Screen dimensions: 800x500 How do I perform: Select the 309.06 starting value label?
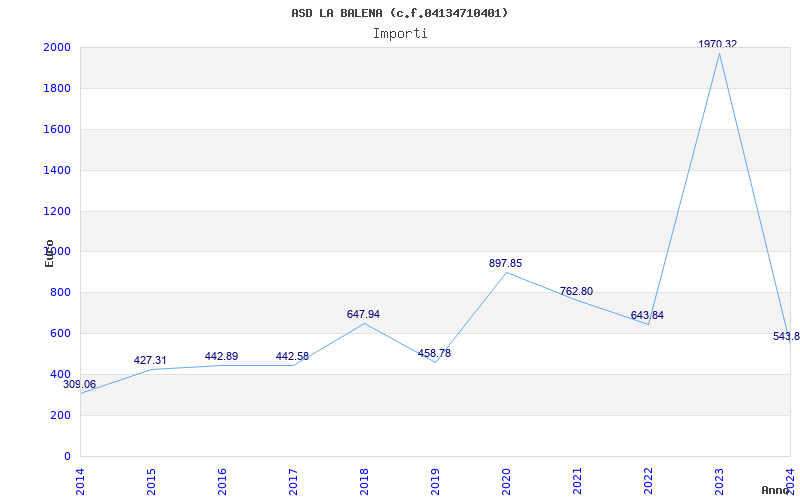[x=80, y=385]
